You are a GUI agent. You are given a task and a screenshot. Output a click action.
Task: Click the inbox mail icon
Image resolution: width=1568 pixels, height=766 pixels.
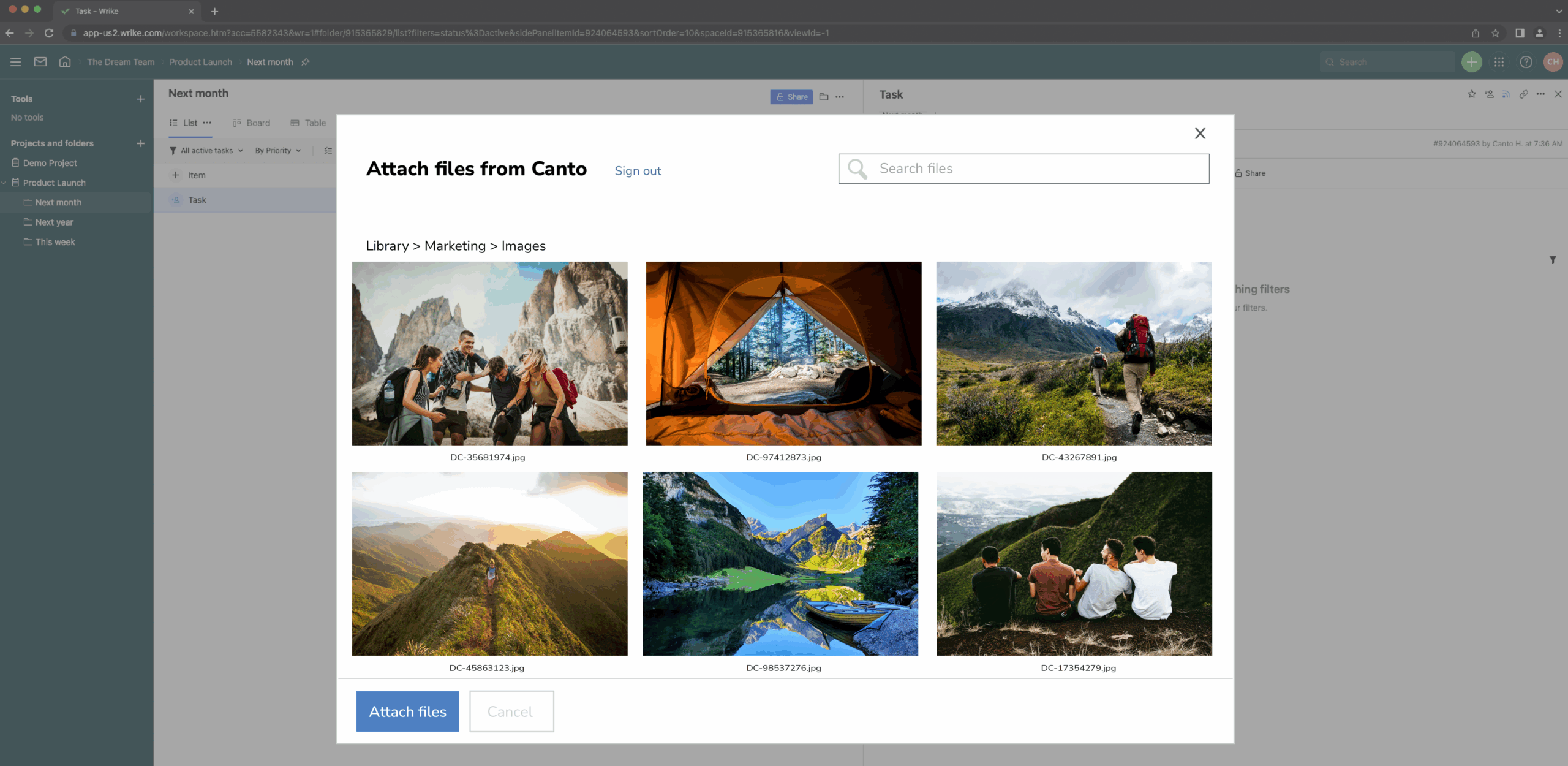40,62
